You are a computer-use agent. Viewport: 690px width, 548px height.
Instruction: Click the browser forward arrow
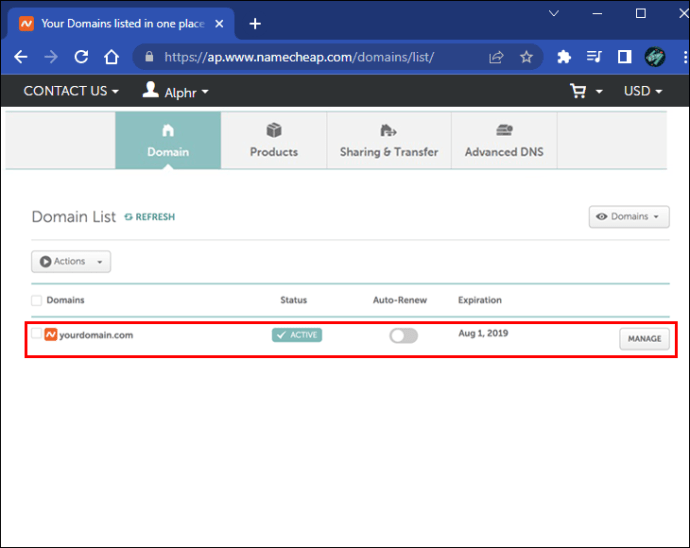pyautogui.click(x=51, y=57)
